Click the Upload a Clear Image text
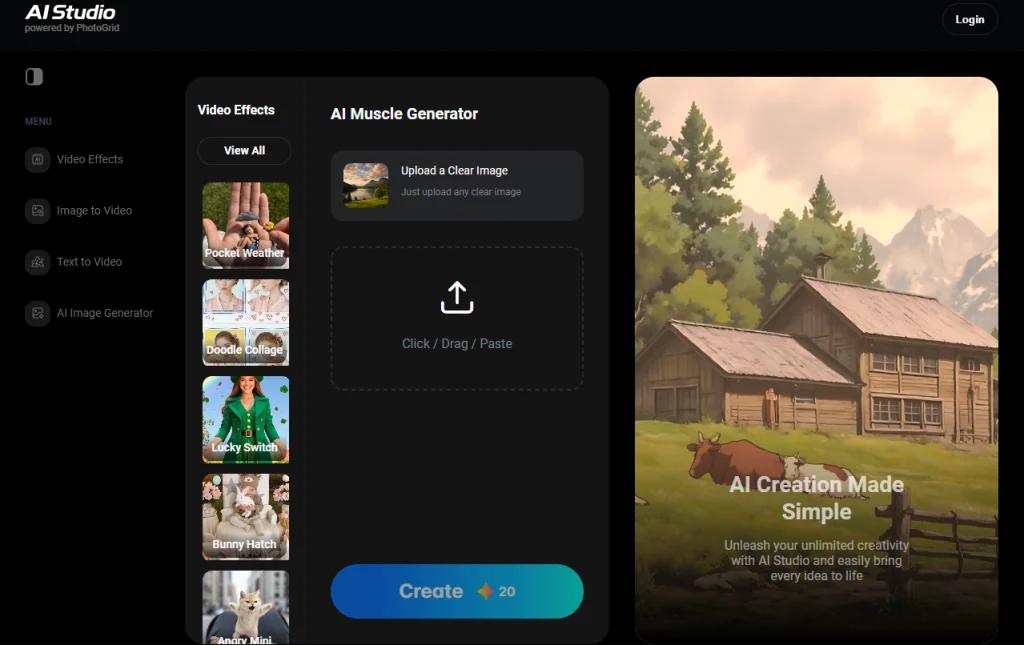Screen dimensions: 1024x645 coord(454,171)
